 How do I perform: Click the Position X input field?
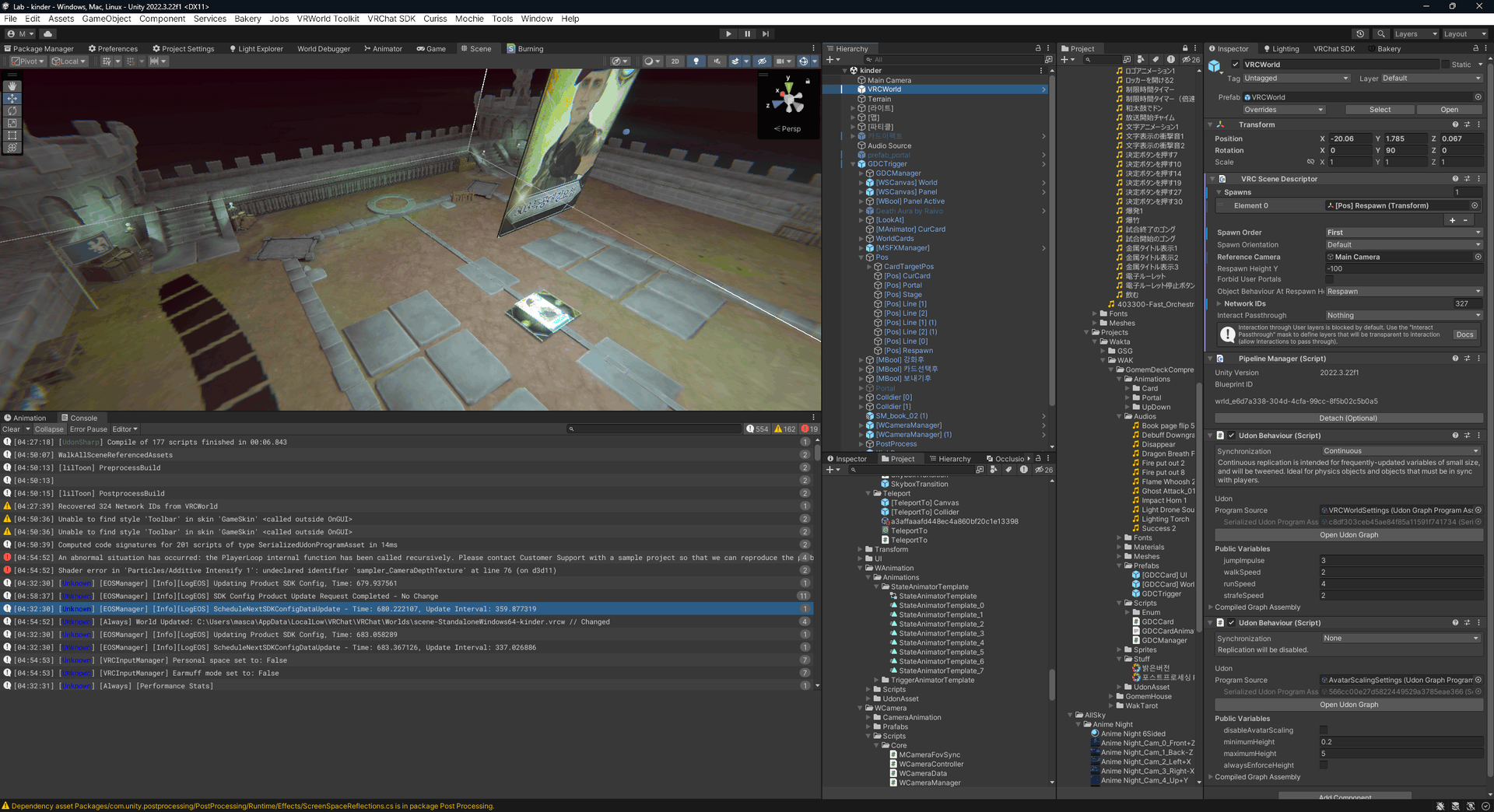point(1350,138)
